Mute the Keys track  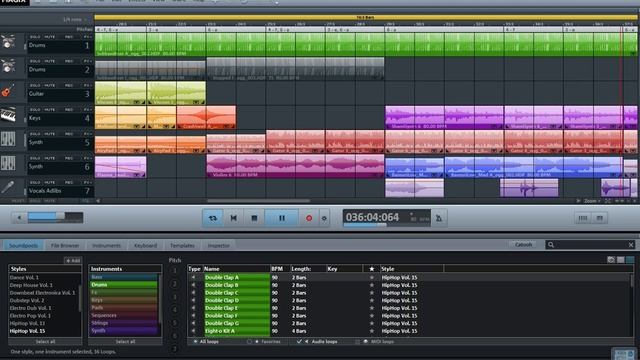(x=50, y=110)
